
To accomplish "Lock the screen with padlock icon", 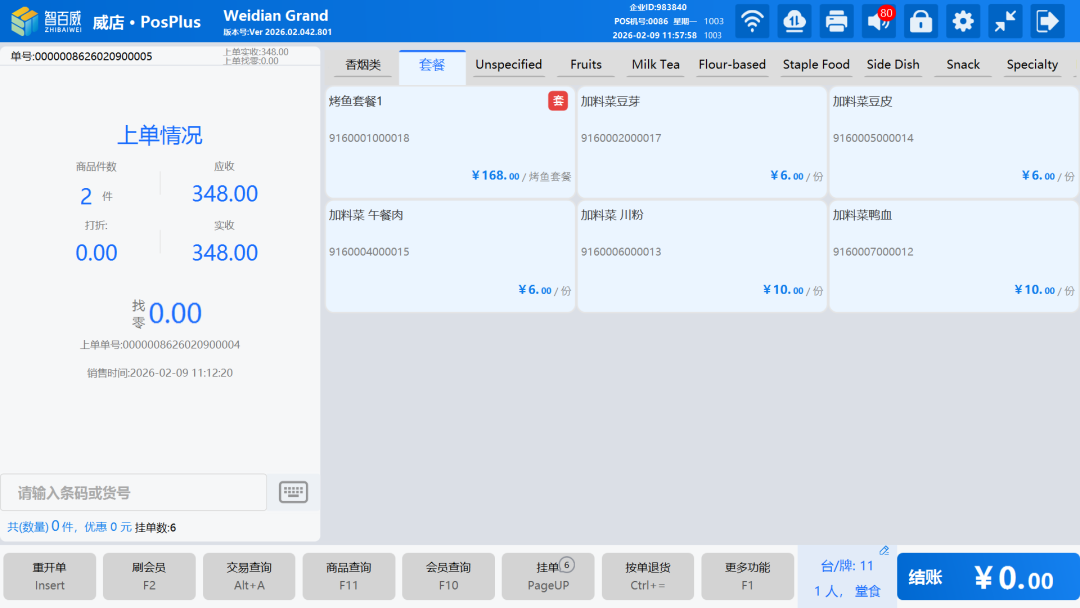I will 920,21.
